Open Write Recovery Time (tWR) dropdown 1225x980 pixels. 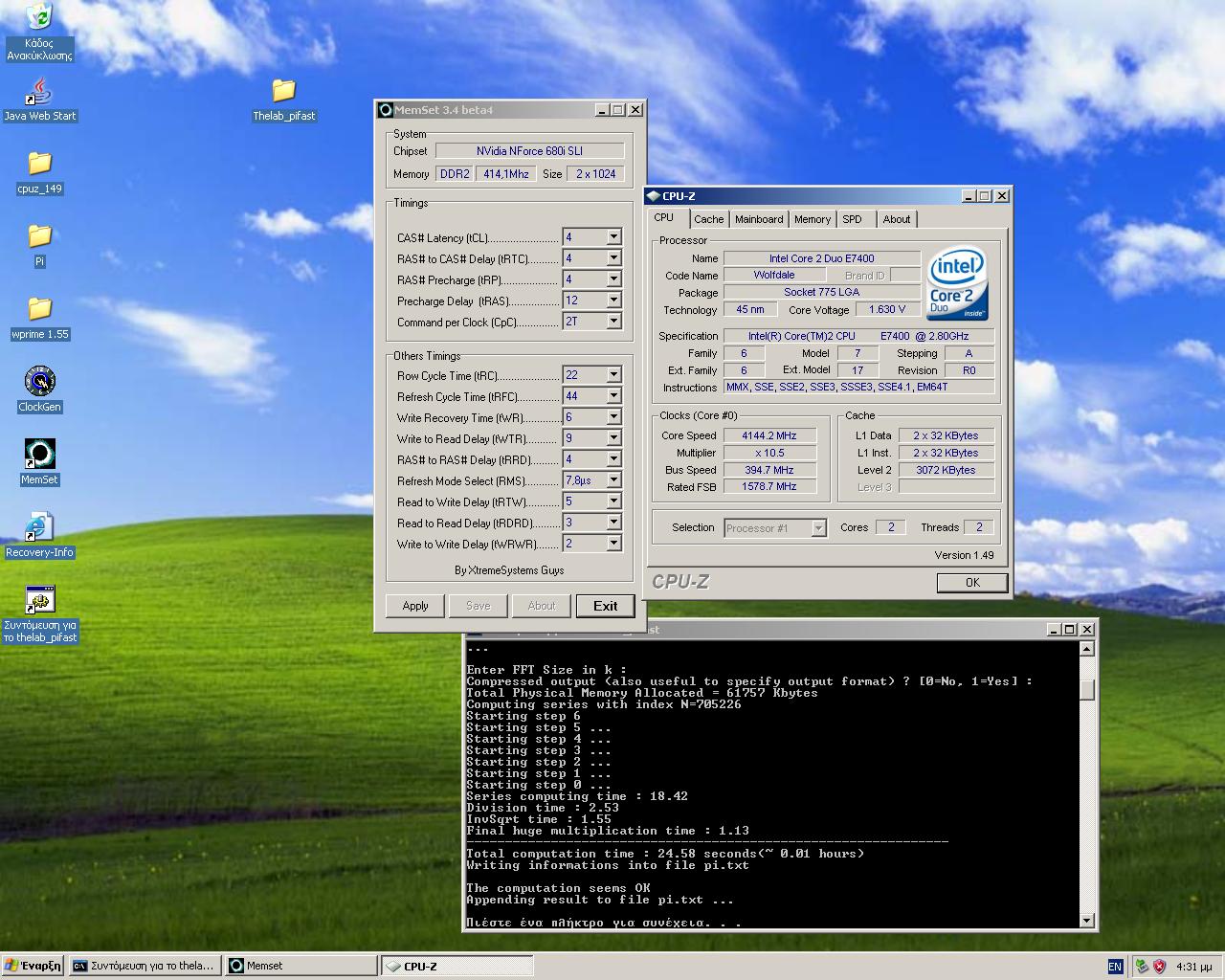613,417
